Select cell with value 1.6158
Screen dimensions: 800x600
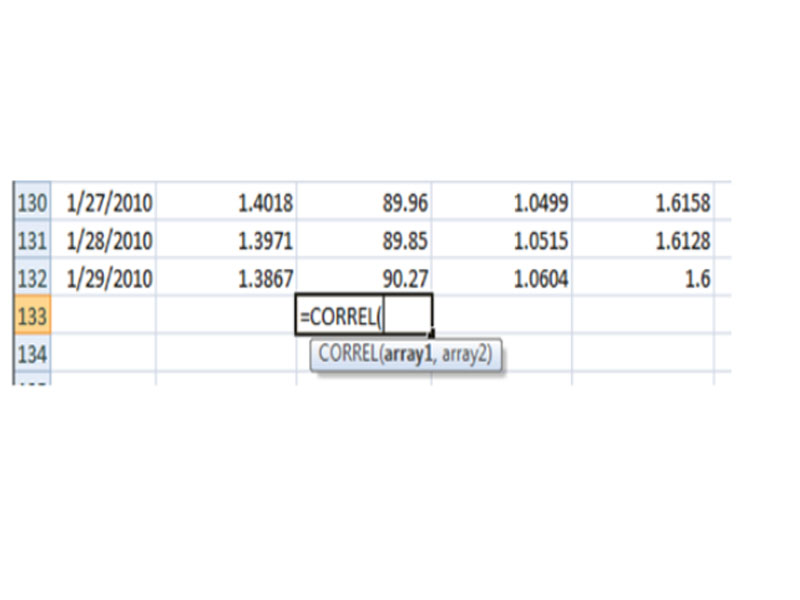643,201
